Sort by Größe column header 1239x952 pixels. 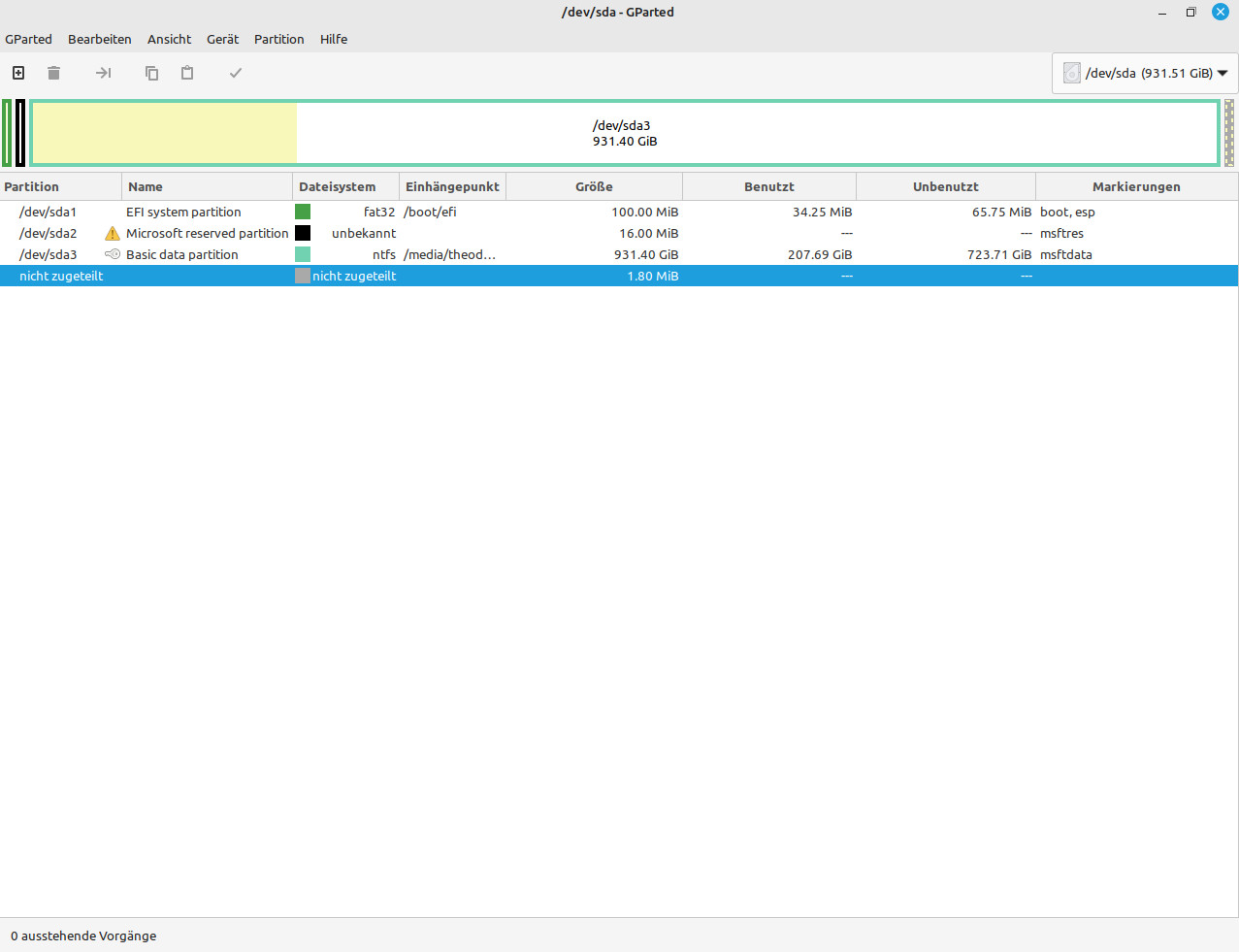(594, 186)
